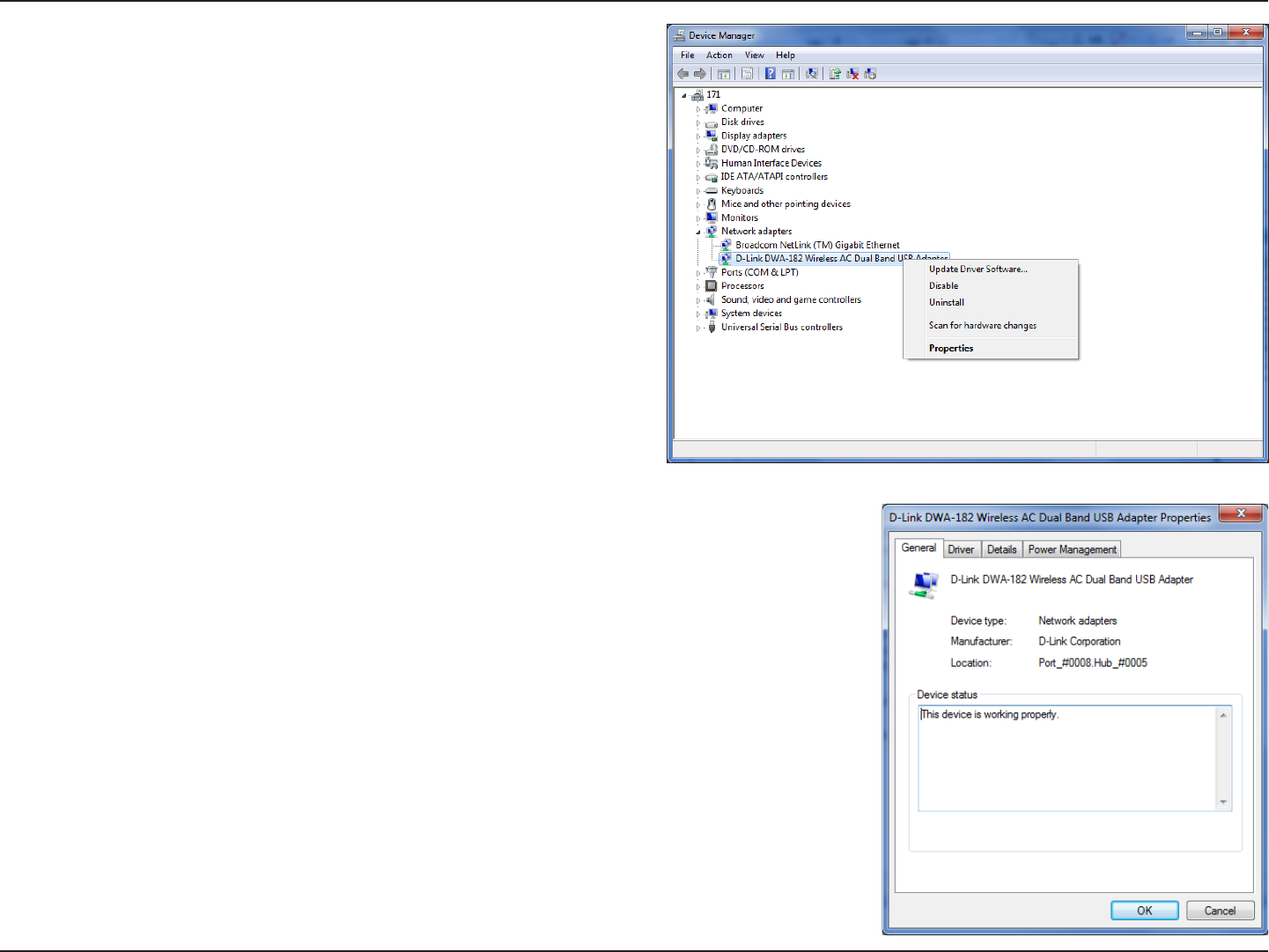Click the Port_#0008.Hub_#0005 location value
1269x952 pixels.
point(1093,663)
